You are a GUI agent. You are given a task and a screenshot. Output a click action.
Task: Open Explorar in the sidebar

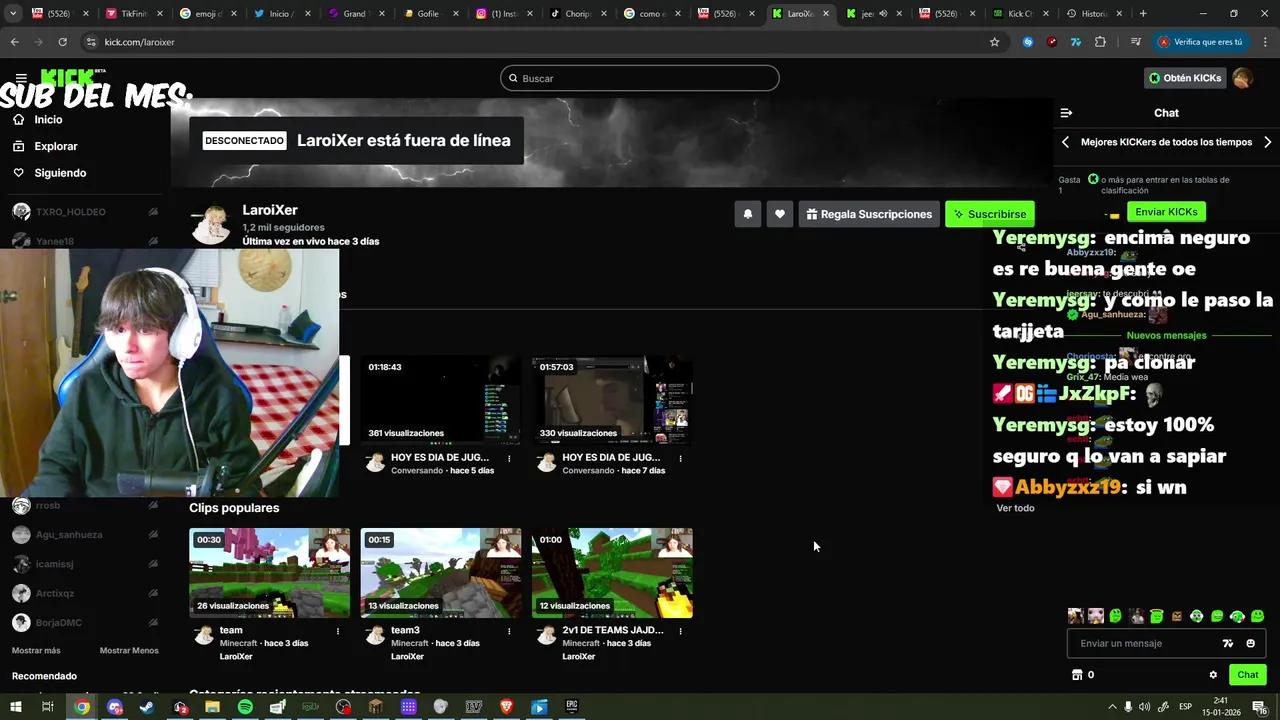click(x=56, y=146)
